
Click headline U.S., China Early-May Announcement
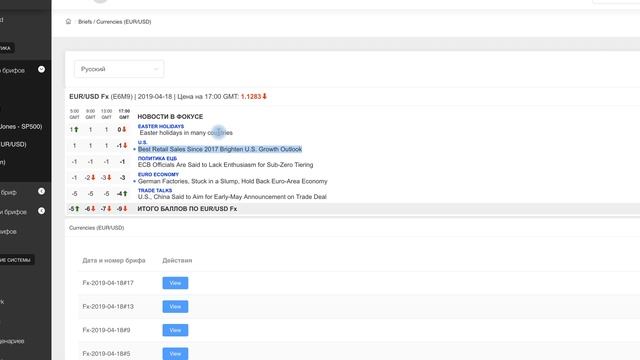point(232,197)
